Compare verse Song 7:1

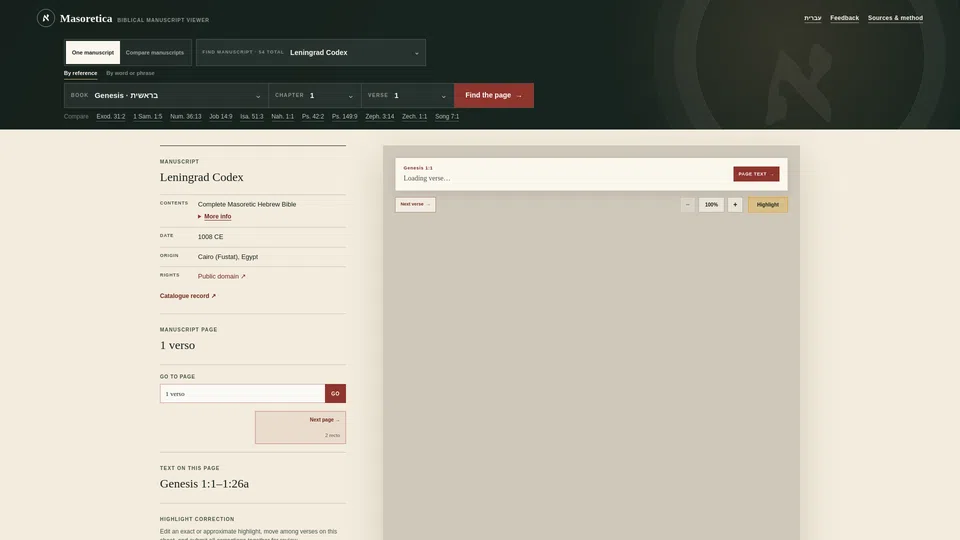[447, 116]
